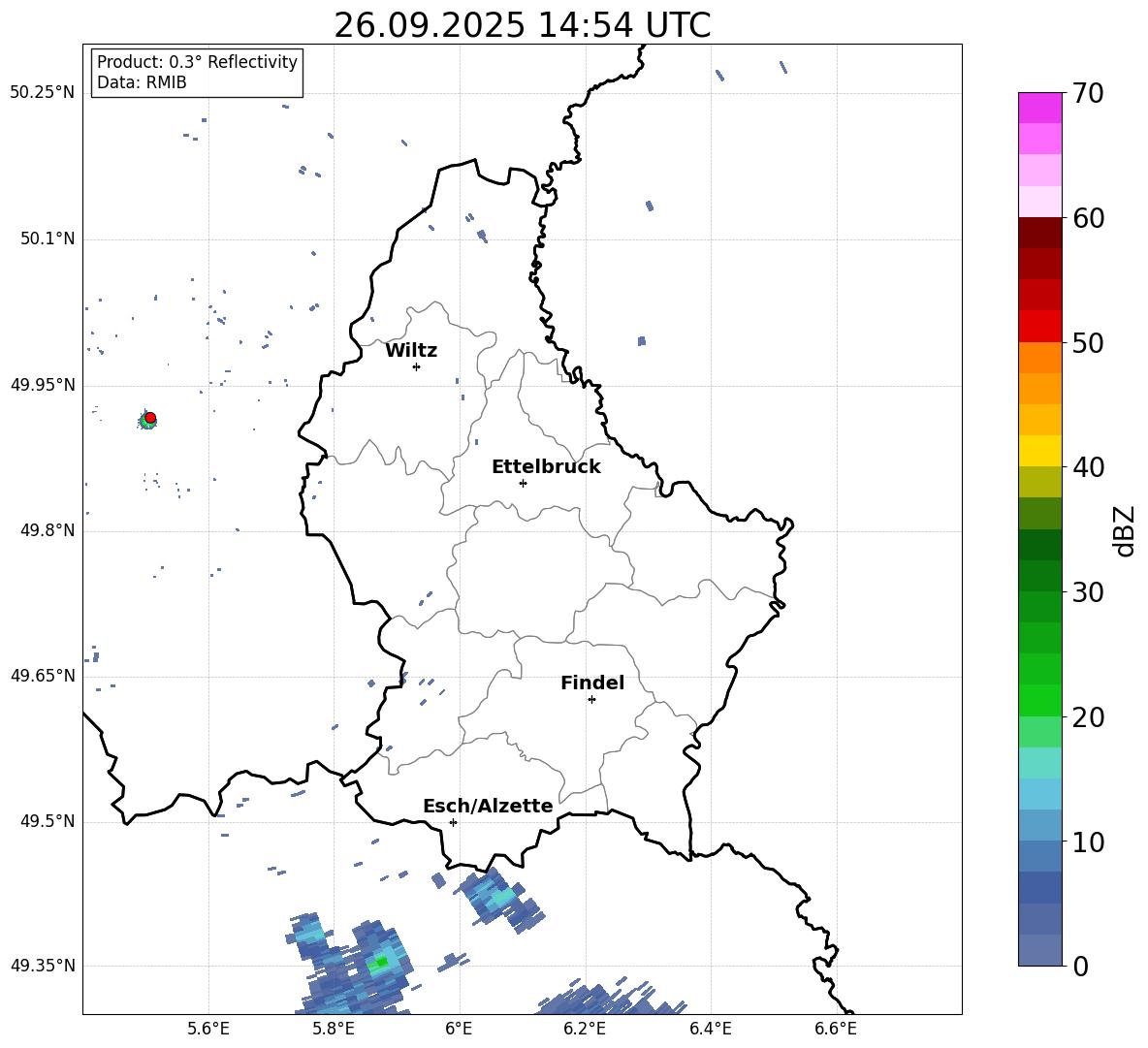The width and height of the screenshot is (1148, 1048).
Task: Click the Esch/Alzette location cross marker
Action: pyautogui.click(x=453, y=822)
